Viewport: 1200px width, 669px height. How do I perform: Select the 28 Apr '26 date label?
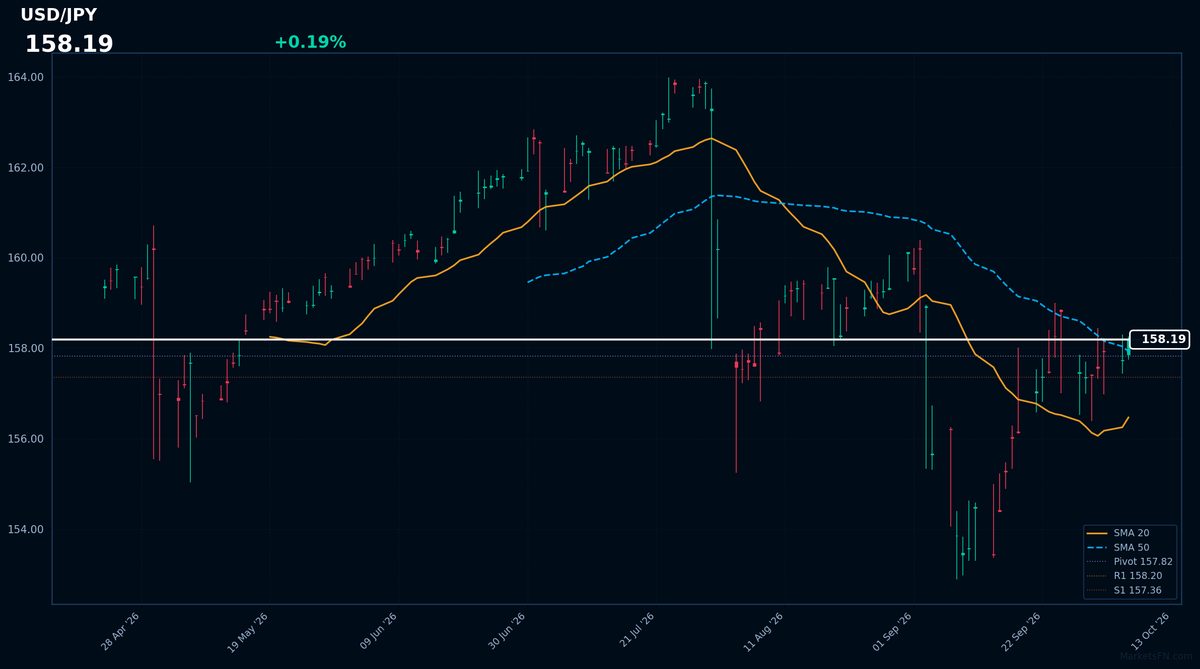point(120,632)
